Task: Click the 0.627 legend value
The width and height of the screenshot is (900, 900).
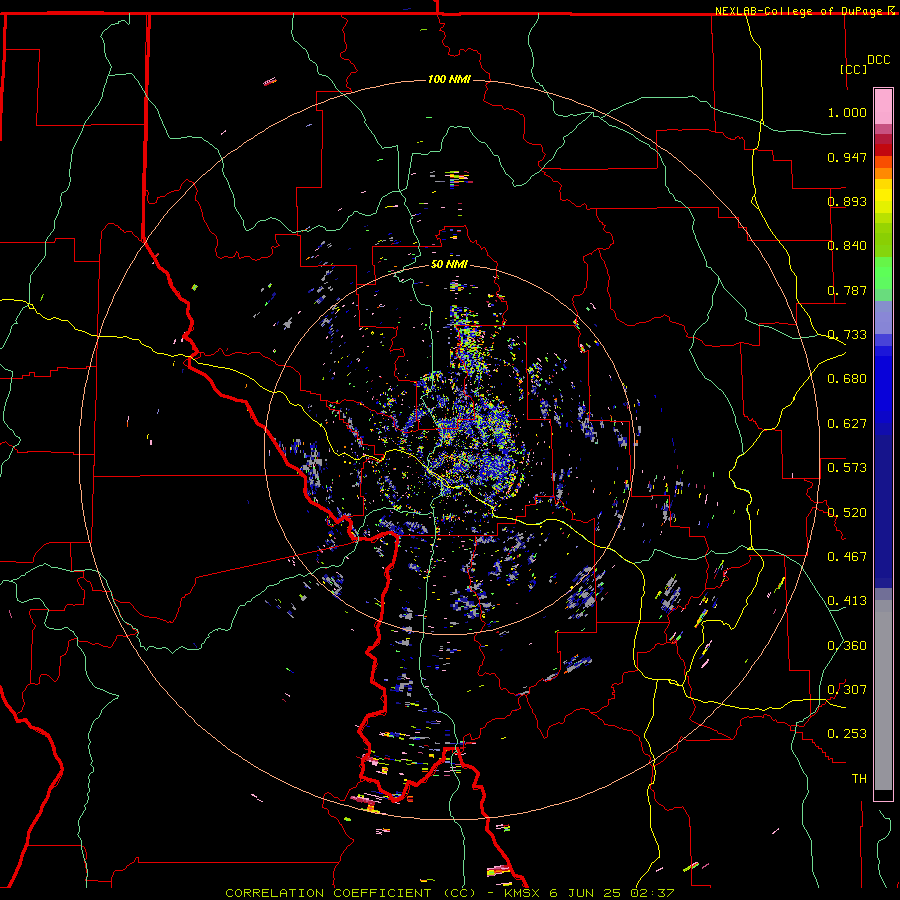Action: (847, 424)
